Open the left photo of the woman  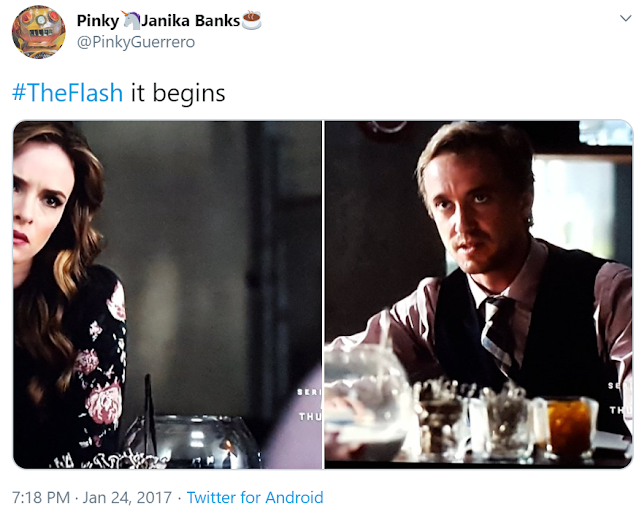[x=167, y=295]
